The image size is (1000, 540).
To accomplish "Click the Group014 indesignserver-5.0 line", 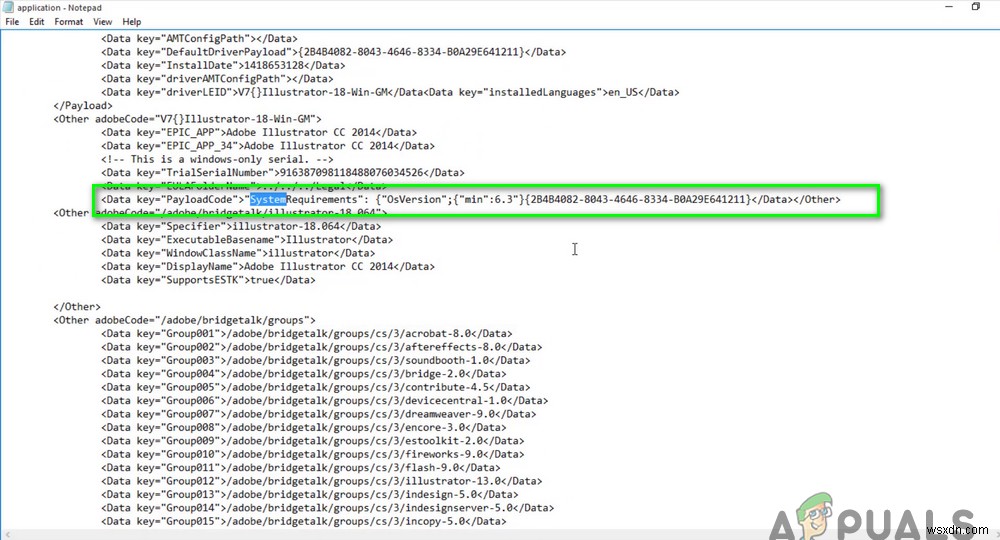I will 328,507.
